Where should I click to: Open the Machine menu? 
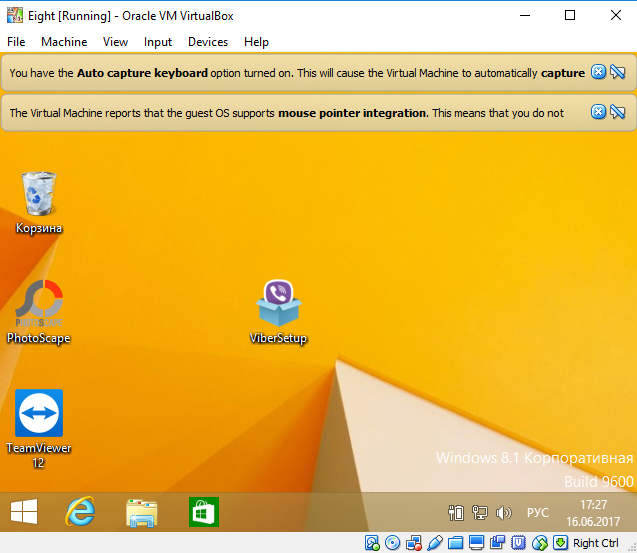point(64,42)
